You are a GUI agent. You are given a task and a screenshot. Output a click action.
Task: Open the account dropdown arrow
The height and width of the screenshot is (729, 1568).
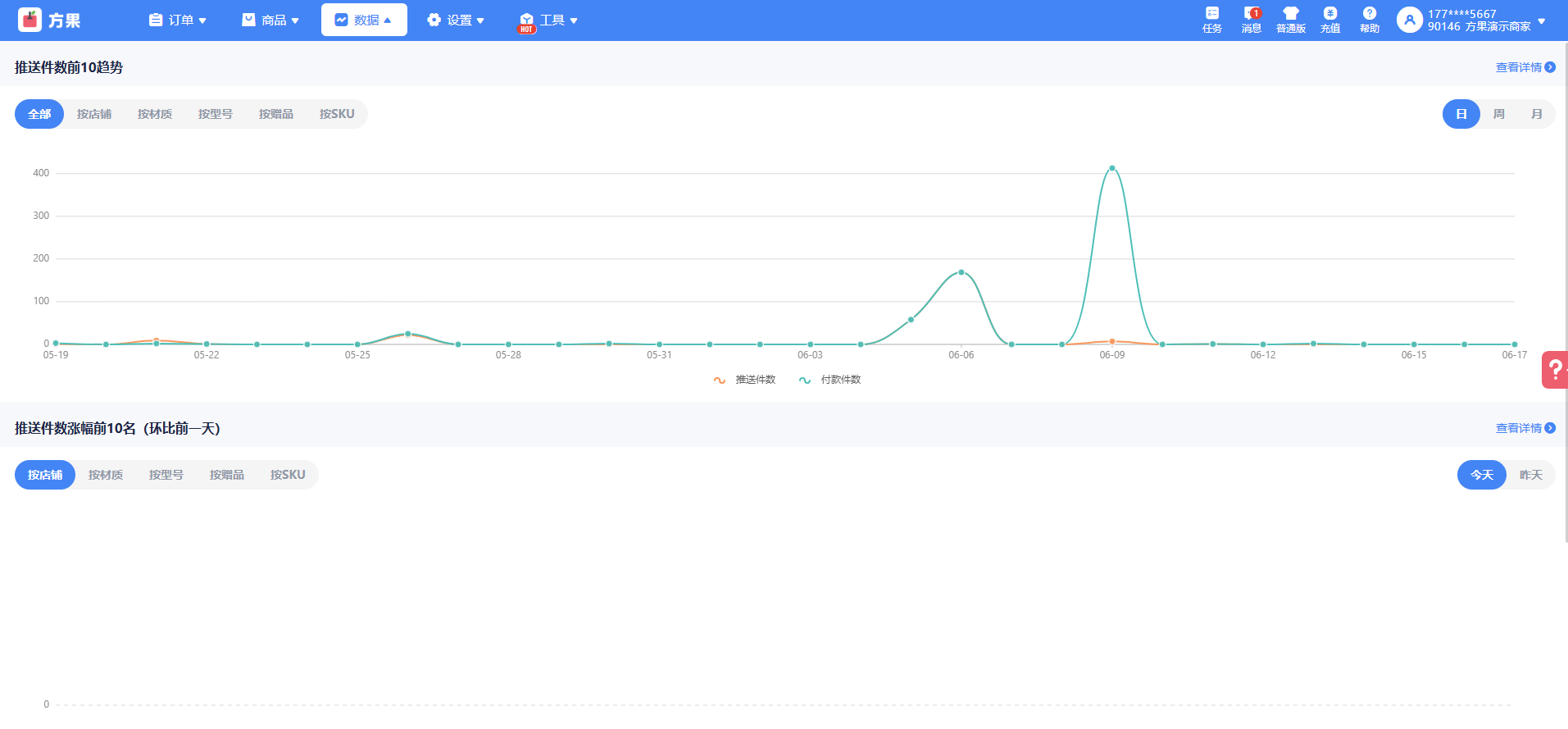1542,21
